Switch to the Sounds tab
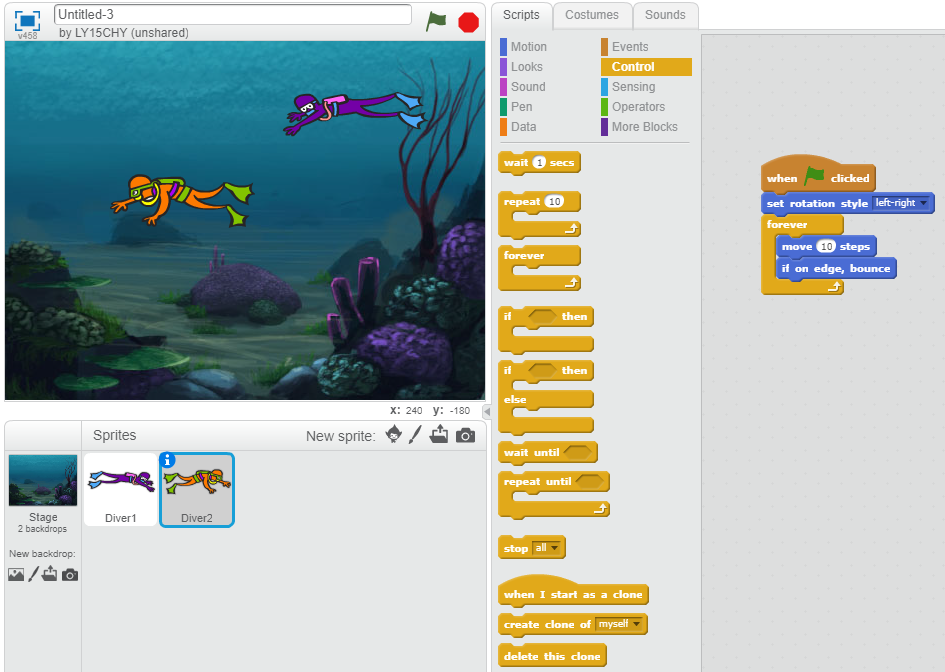945x672 pixels. click(x=665, y=15)
